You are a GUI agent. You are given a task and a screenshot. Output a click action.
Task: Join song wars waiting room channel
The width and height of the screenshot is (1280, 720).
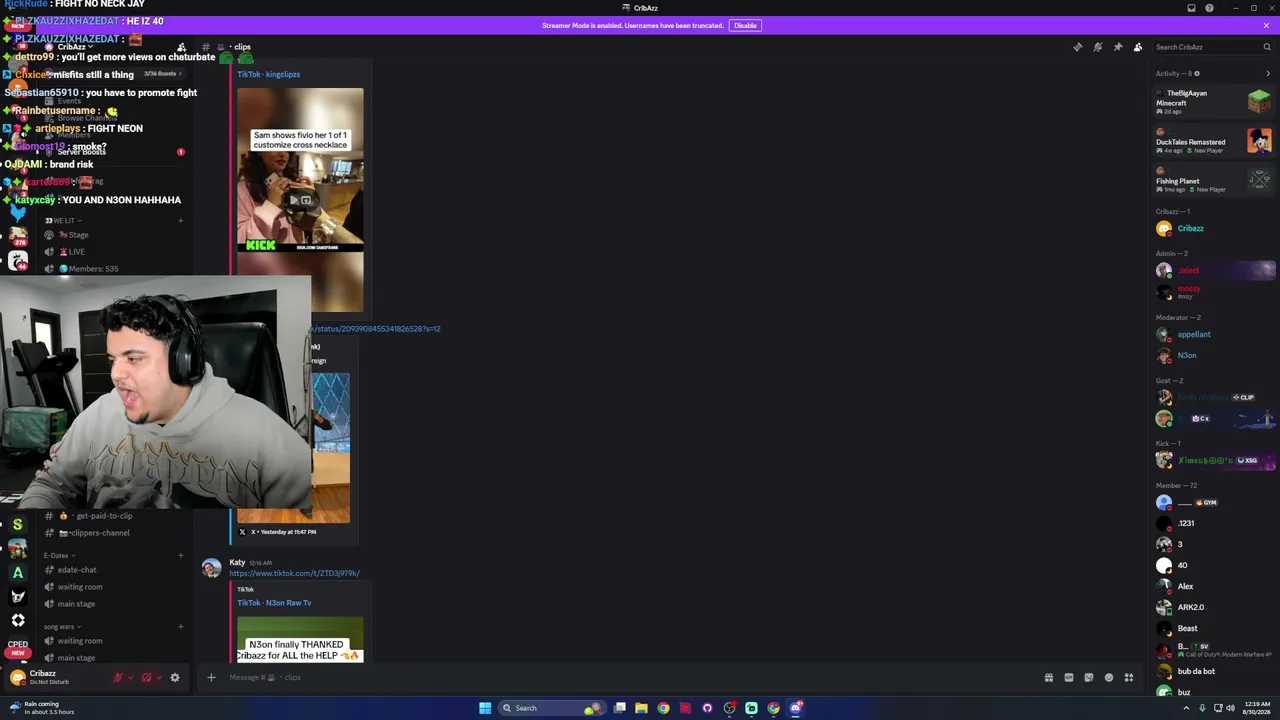113,641
